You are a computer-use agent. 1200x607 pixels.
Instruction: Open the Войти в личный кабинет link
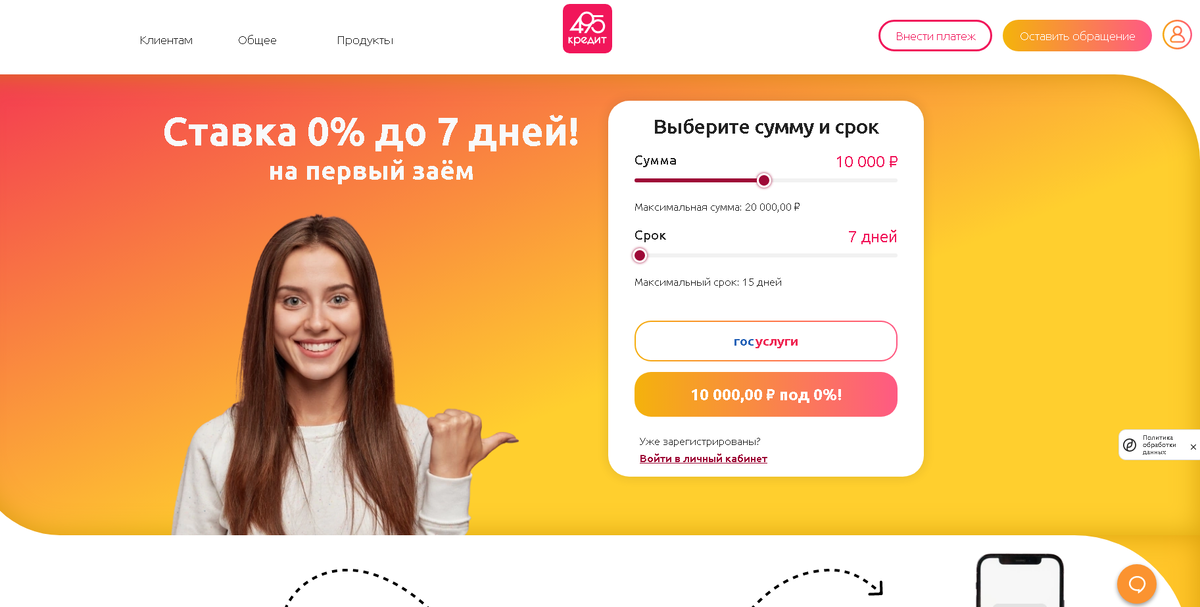(703, 458)
